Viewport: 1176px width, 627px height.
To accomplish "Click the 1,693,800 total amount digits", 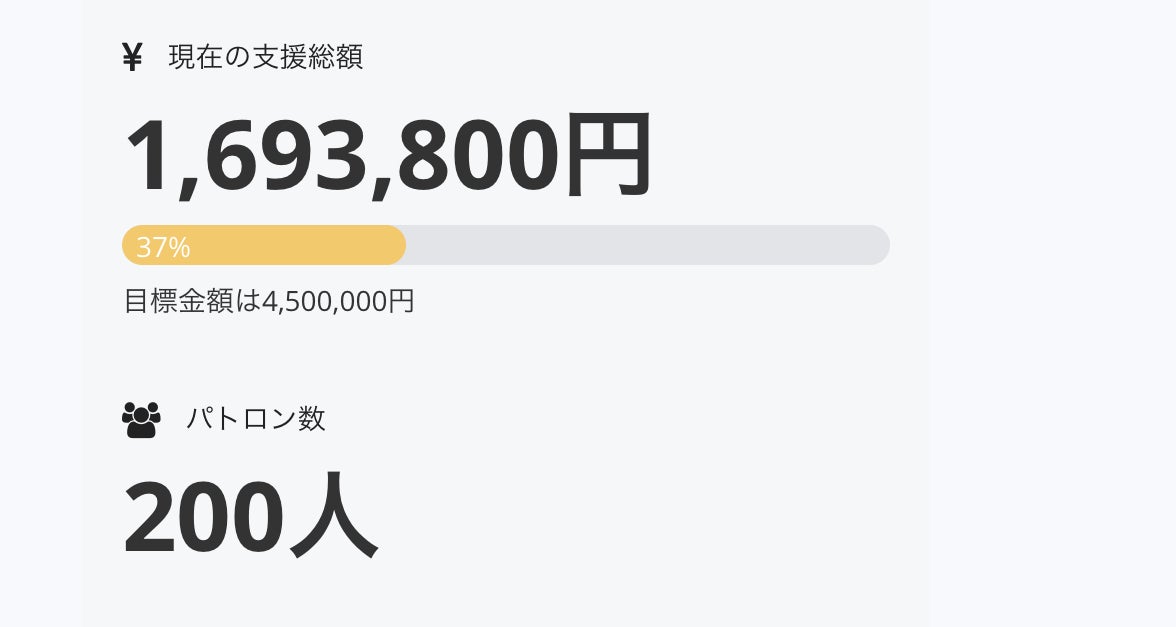I will point(341,156).
